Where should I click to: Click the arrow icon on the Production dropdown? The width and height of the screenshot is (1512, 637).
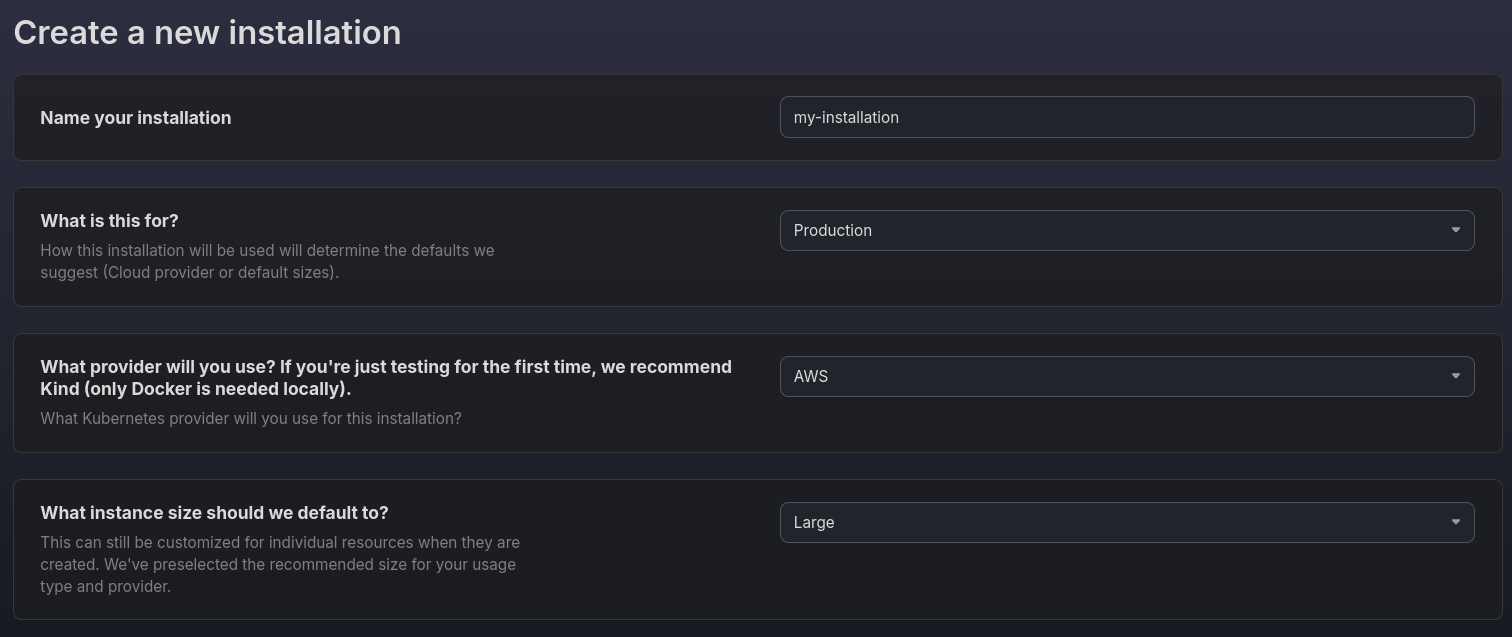click(1455, 230)
